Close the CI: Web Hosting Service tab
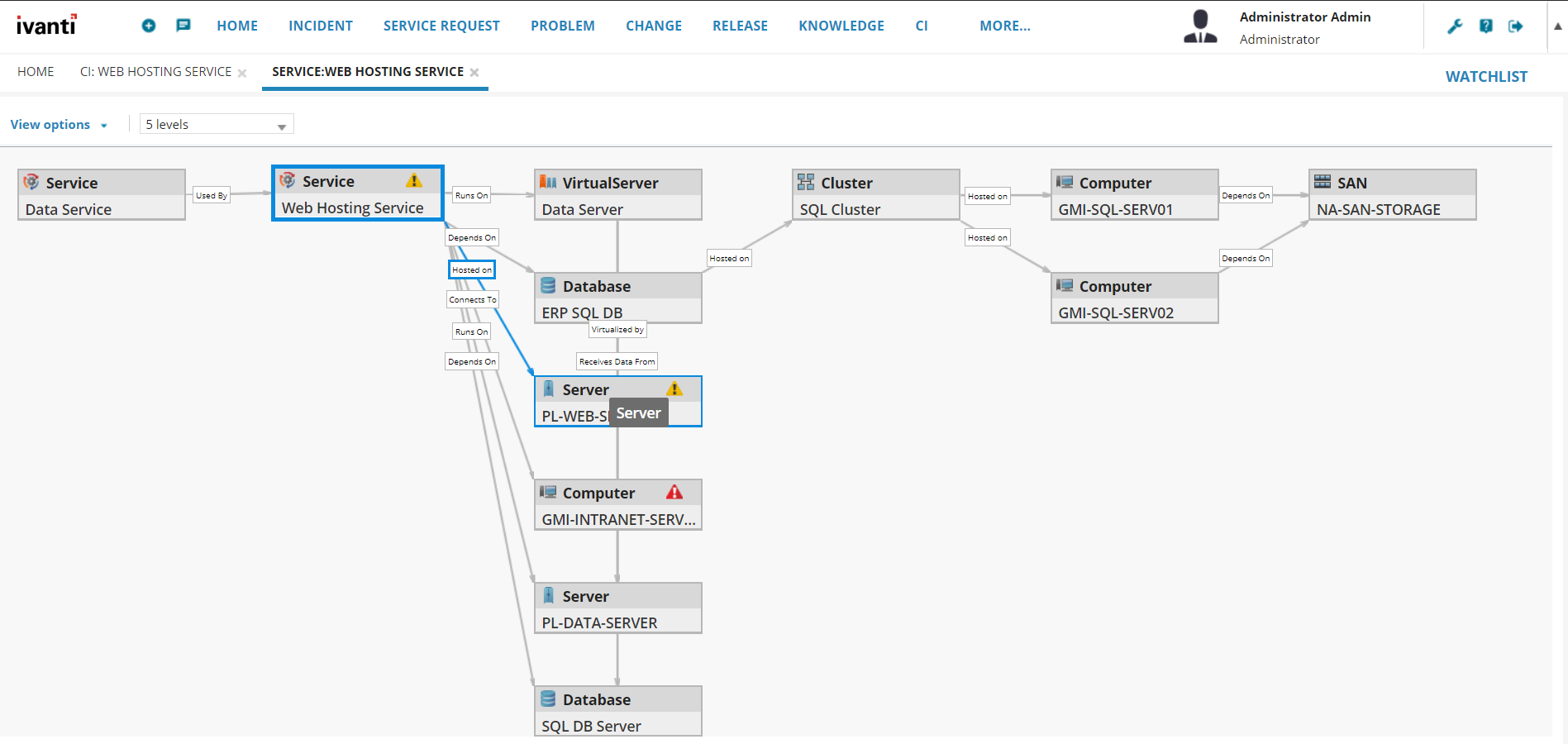Screen dimensions: 1568x744 (x=242, y=73)
